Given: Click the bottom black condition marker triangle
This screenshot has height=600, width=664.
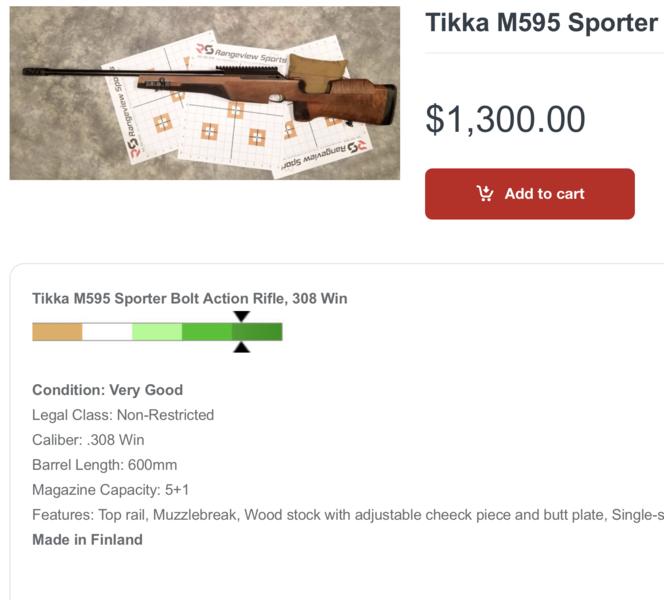Looking at the screenshot, I should pyautogui.click(x=242, y=347).
